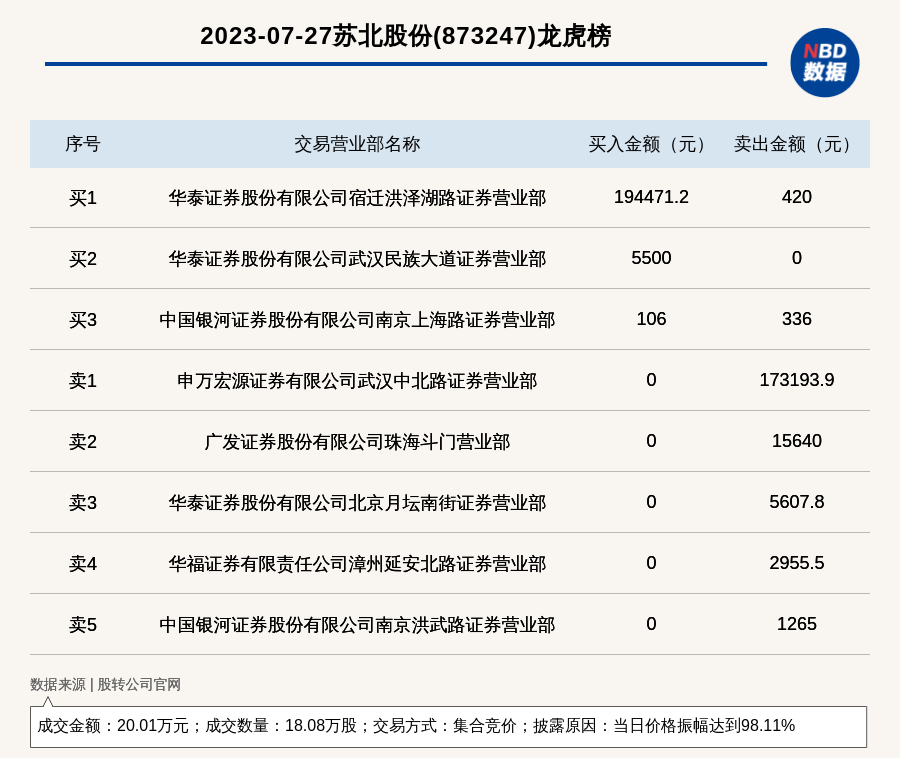The image size is (900, 758).
Task: Click 中国银河证券股份有限公司南京上海路证券营业部
Action: [x=357, y=320]
